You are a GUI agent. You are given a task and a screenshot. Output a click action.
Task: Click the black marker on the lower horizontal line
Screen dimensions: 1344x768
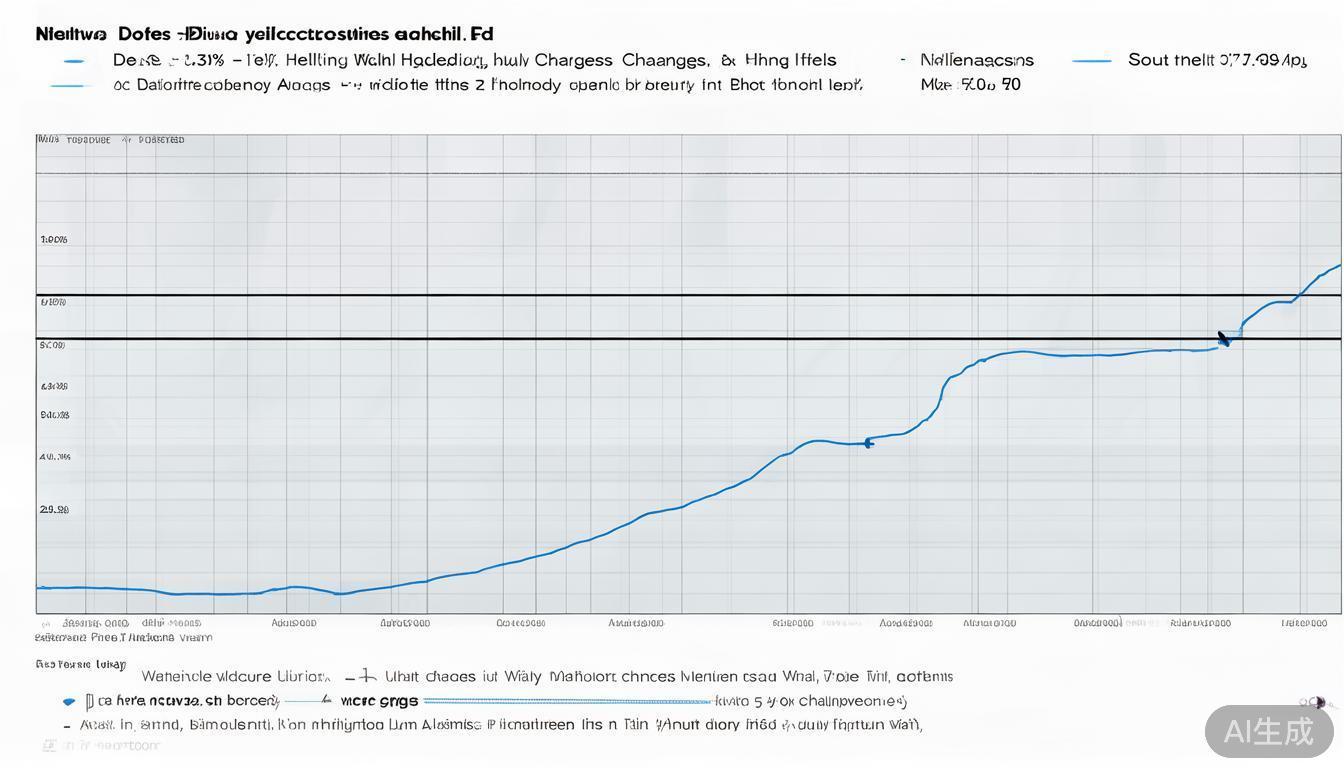pos(1223,339)
